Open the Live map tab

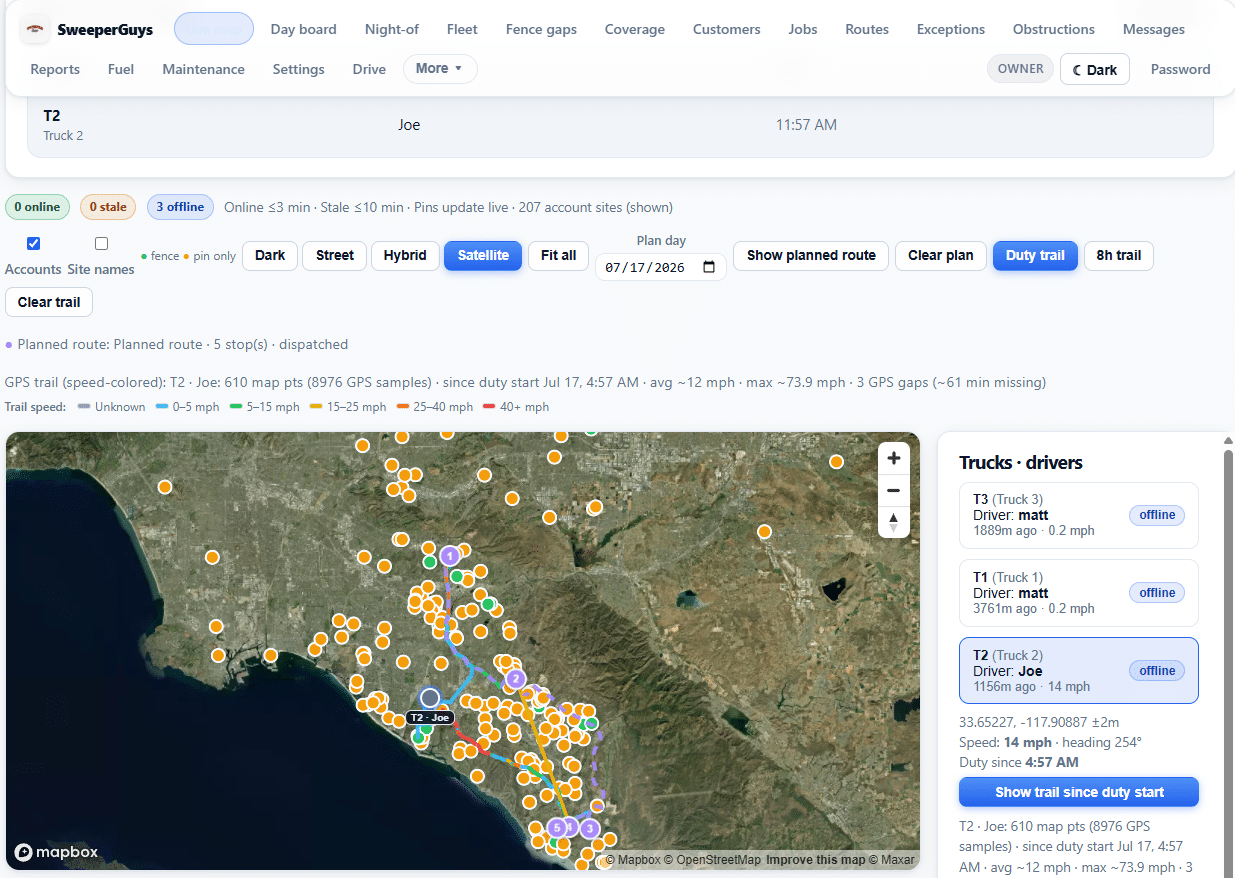click(214, 29)
